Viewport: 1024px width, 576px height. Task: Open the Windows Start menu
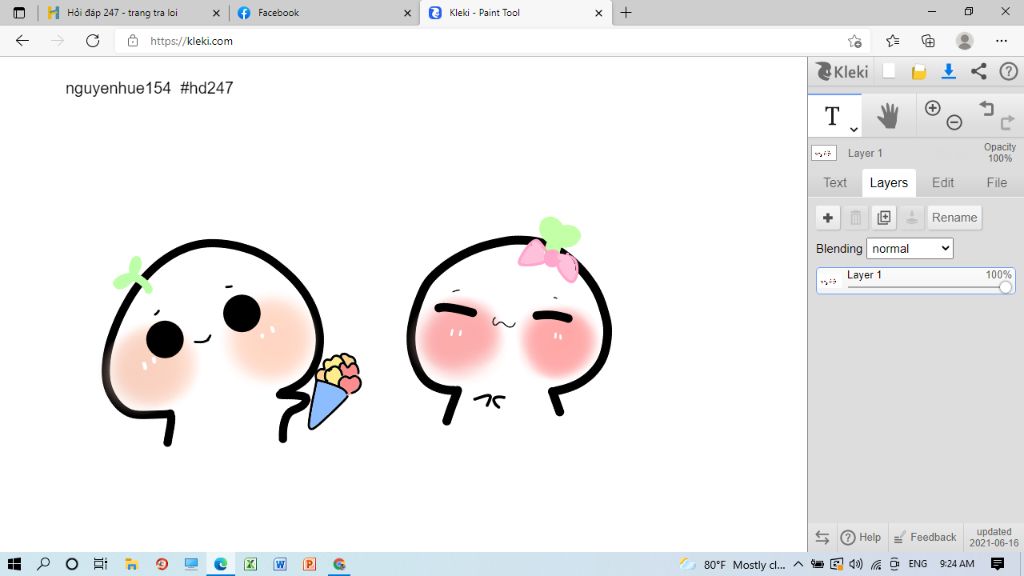point(14,564)
